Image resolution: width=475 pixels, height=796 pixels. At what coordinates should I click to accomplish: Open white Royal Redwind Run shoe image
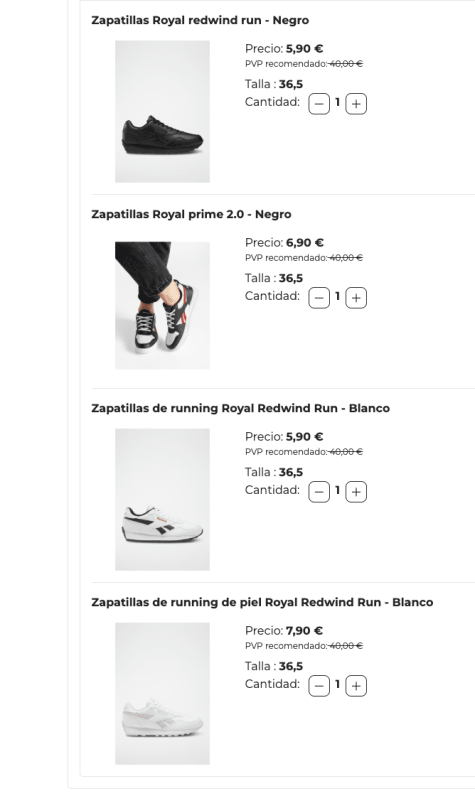coord(162,500)
